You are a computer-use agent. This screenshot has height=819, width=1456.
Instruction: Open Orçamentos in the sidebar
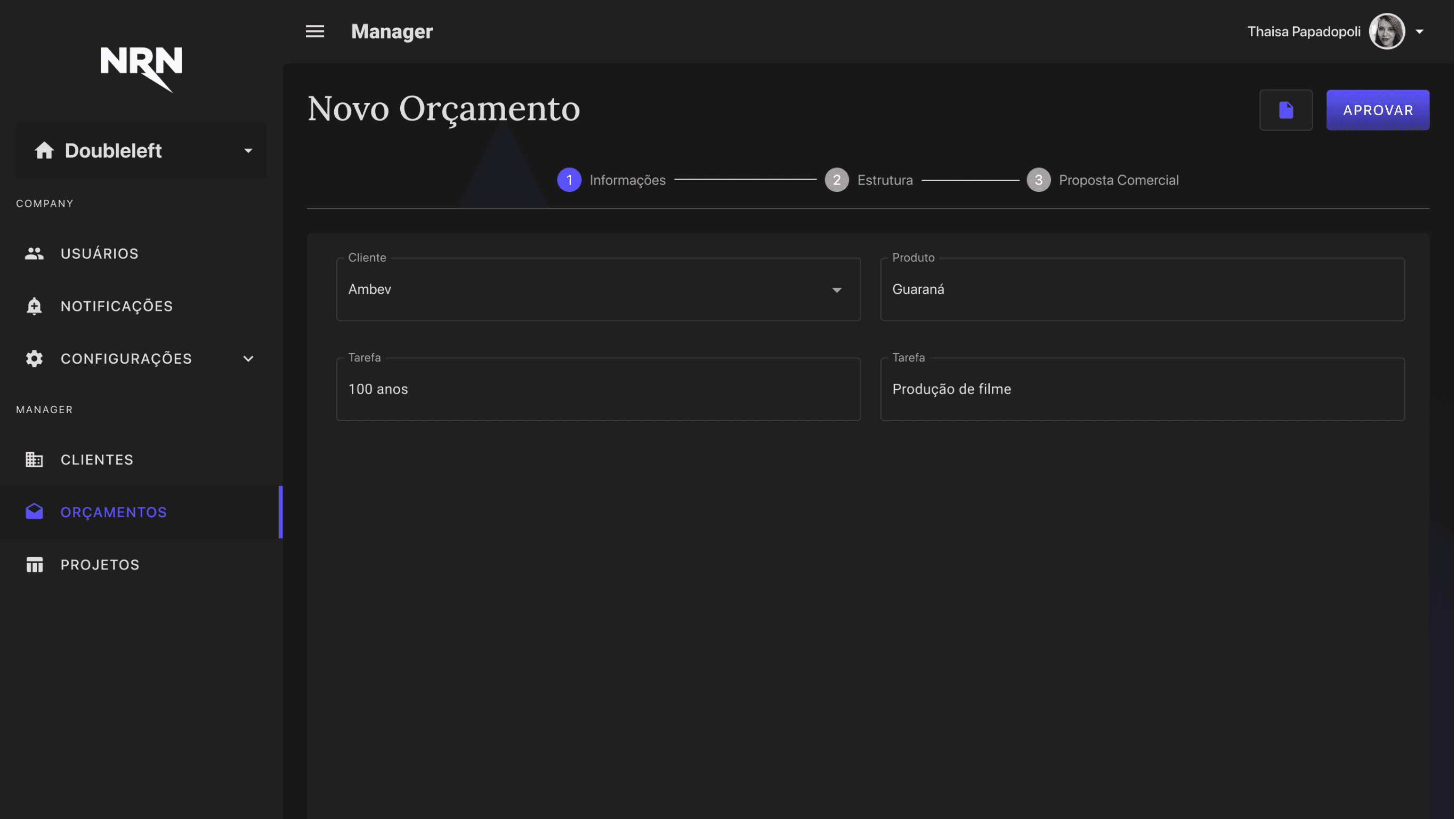[114, 512]
